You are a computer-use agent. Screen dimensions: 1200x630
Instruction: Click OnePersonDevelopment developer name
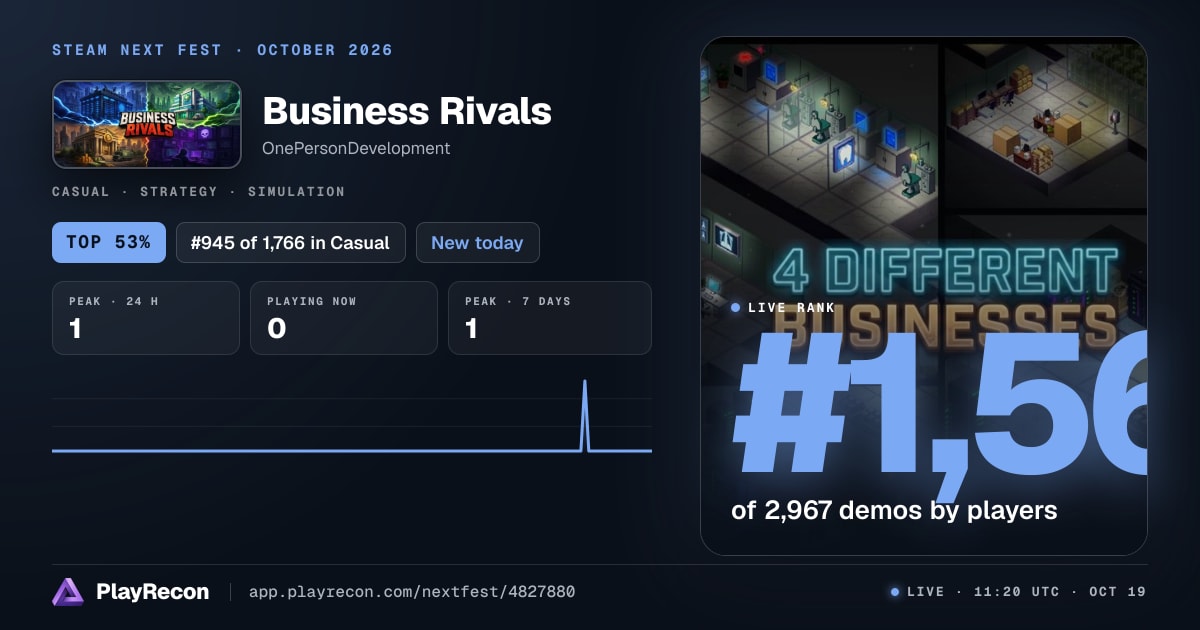[x=356, y=148]
